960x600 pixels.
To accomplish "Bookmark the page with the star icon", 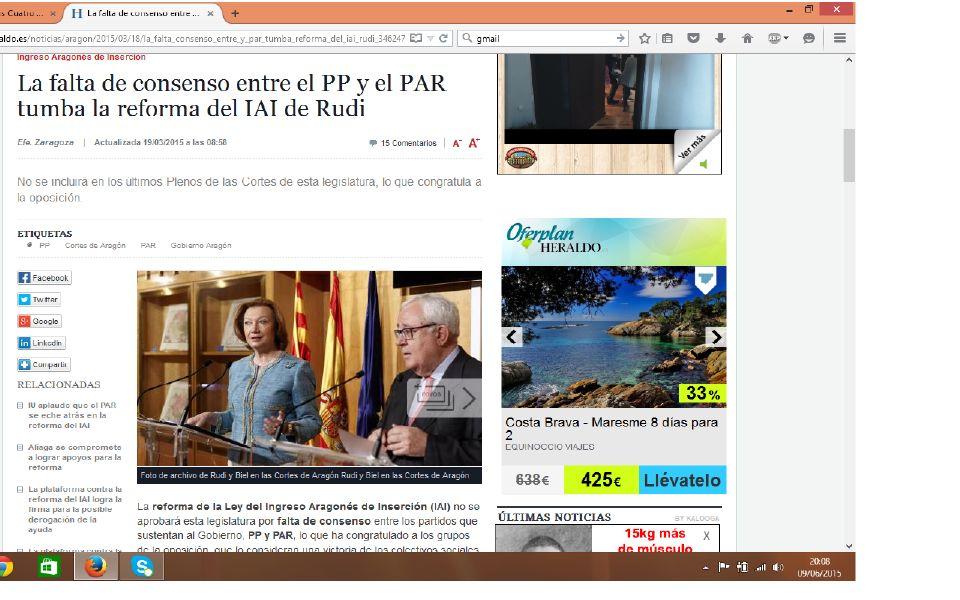I will click(x=645, y=37).
